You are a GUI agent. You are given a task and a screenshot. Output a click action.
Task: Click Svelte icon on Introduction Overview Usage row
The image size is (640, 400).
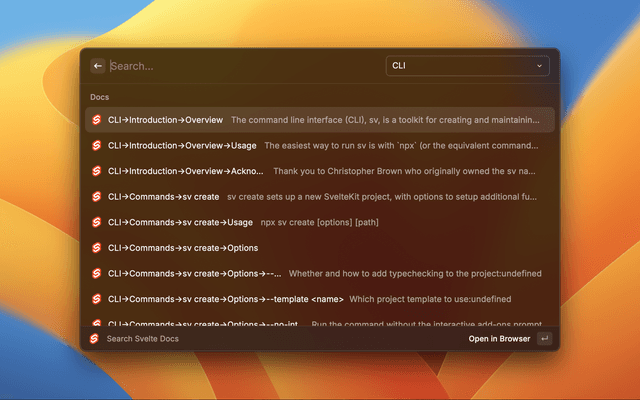pos(97,145)
